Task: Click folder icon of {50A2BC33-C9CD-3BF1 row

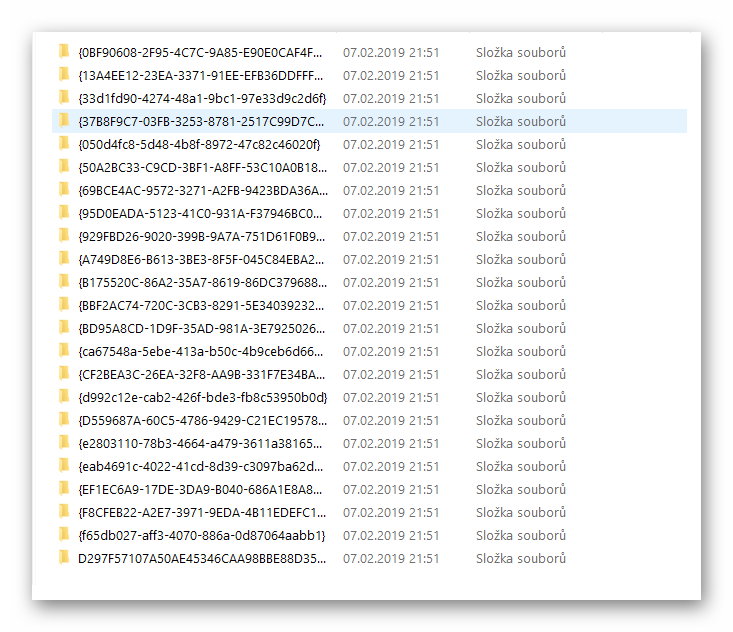Action: [64, 166]
